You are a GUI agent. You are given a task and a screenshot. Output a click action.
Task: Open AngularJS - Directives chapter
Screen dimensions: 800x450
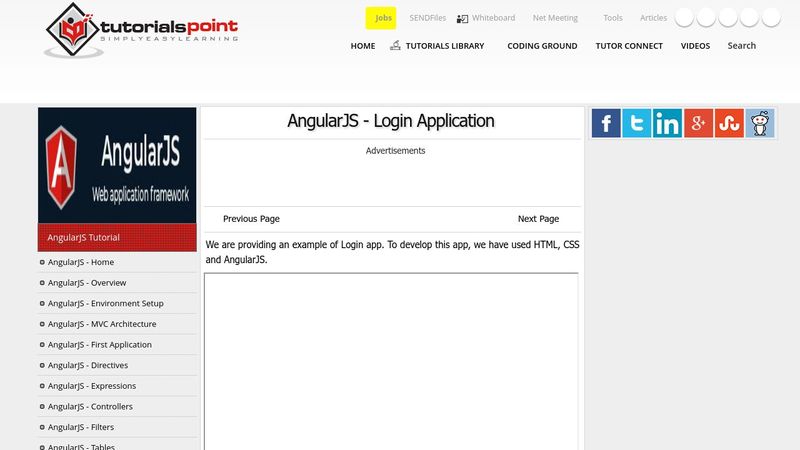pos(87,365)
